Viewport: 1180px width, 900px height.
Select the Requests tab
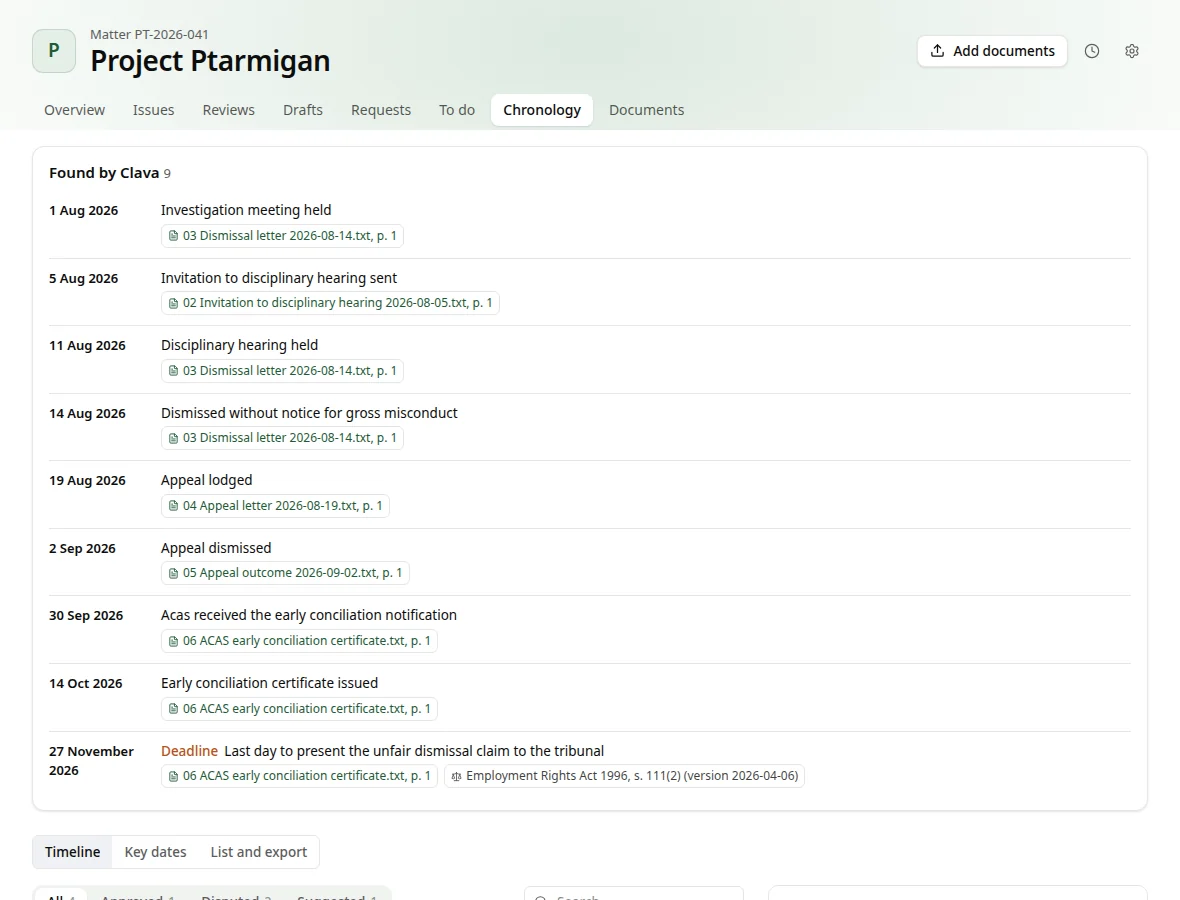click(x=381, y=110)
